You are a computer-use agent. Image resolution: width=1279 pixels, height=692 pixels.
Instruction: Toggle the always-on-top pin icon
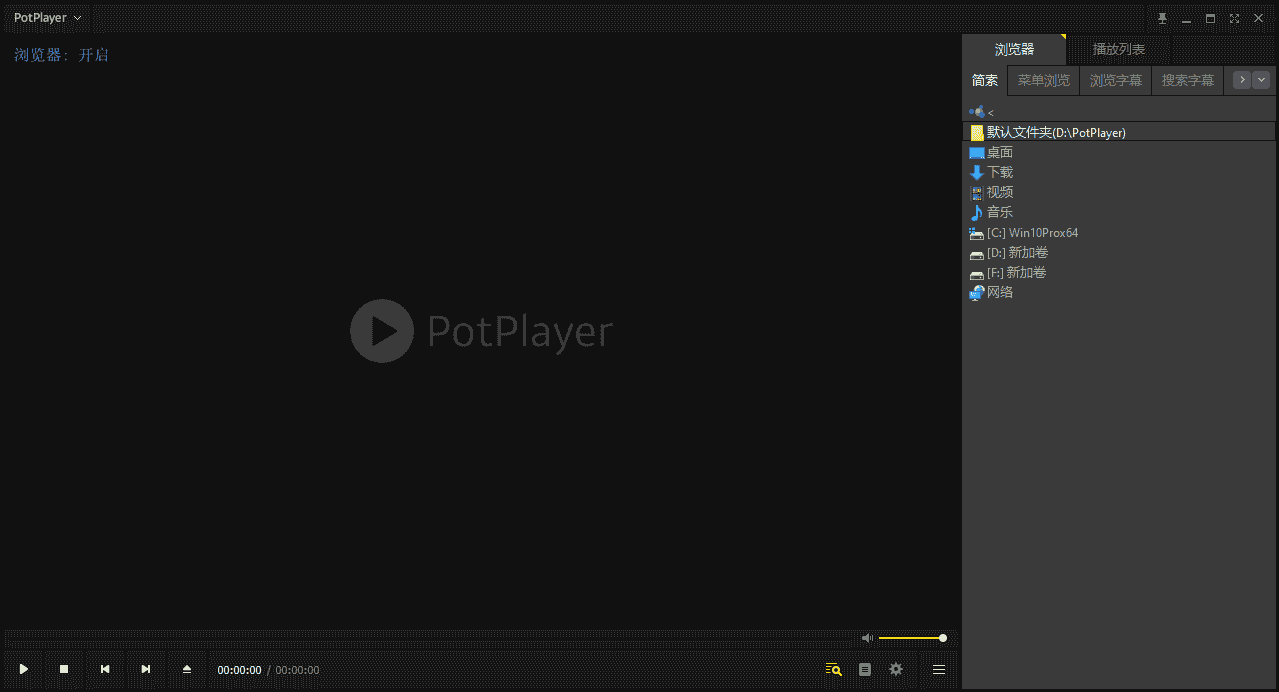pos(1162,18)
